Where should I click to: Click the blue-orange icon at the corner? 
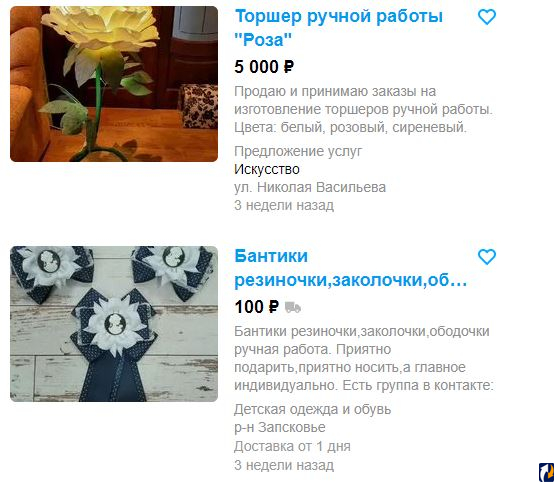[x=546, y=472]
